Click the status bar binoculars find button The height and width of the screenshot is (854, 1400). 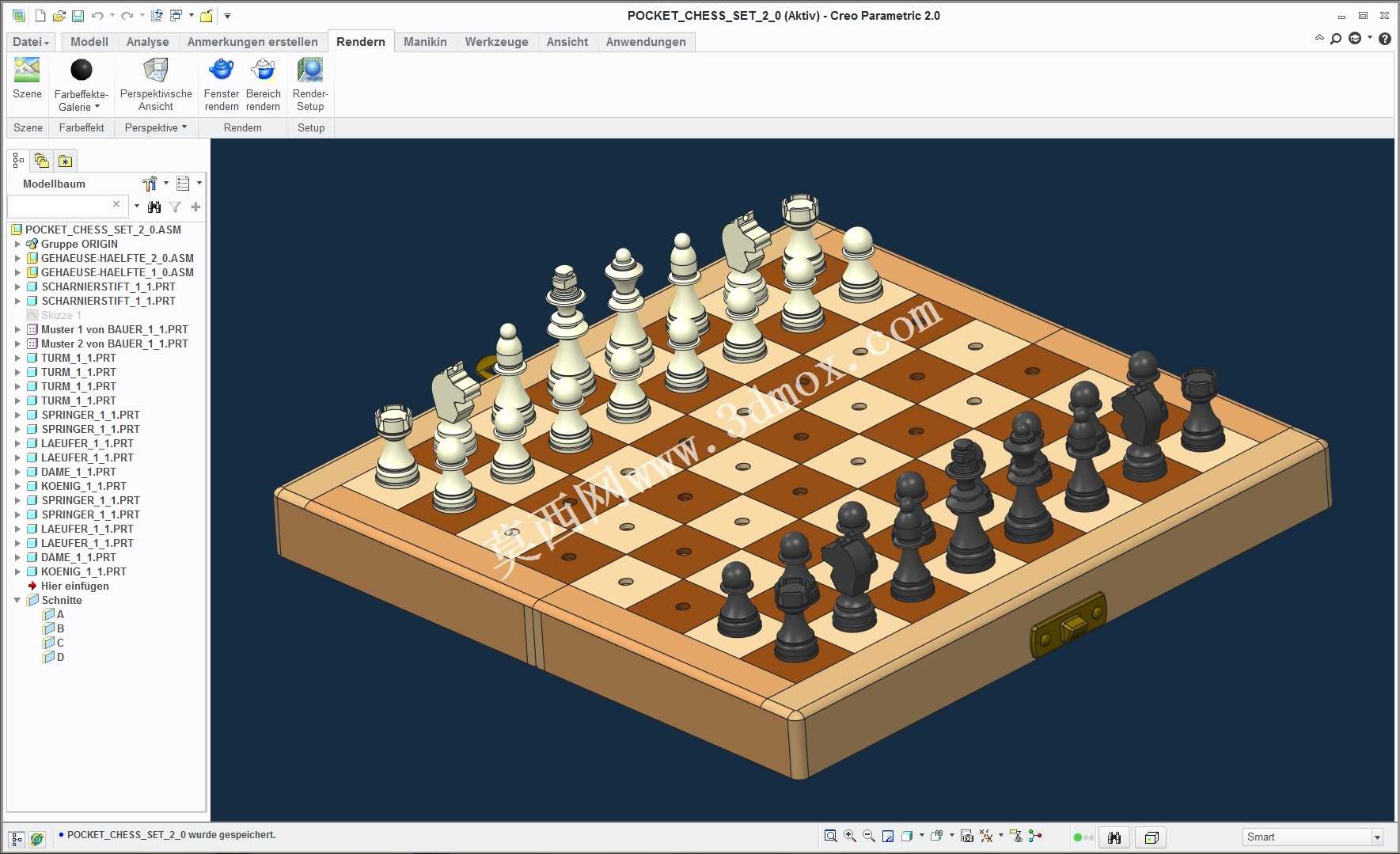(1114, 837)
